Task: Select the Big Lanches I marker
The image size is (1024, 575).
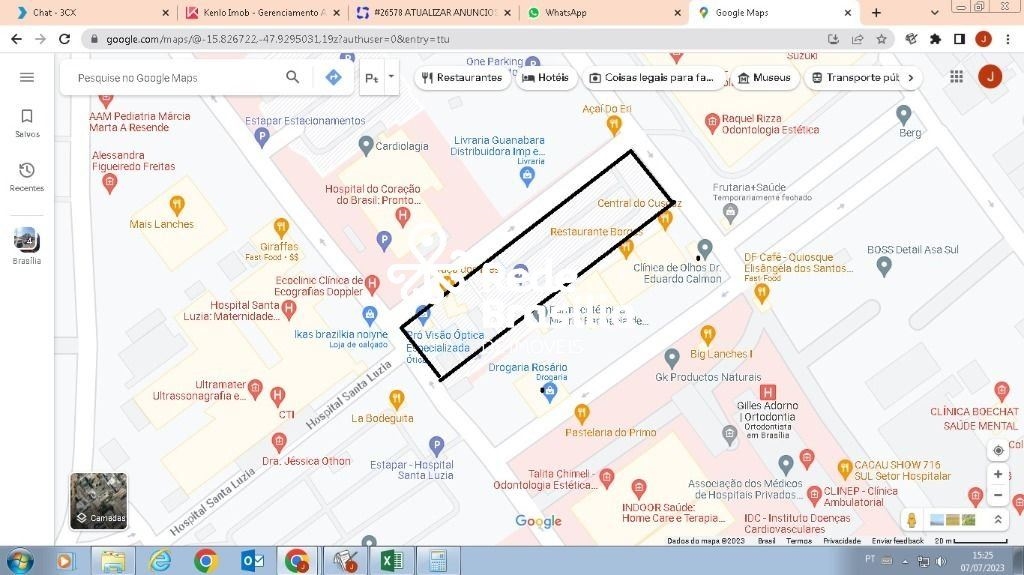Action: point(707,335)
